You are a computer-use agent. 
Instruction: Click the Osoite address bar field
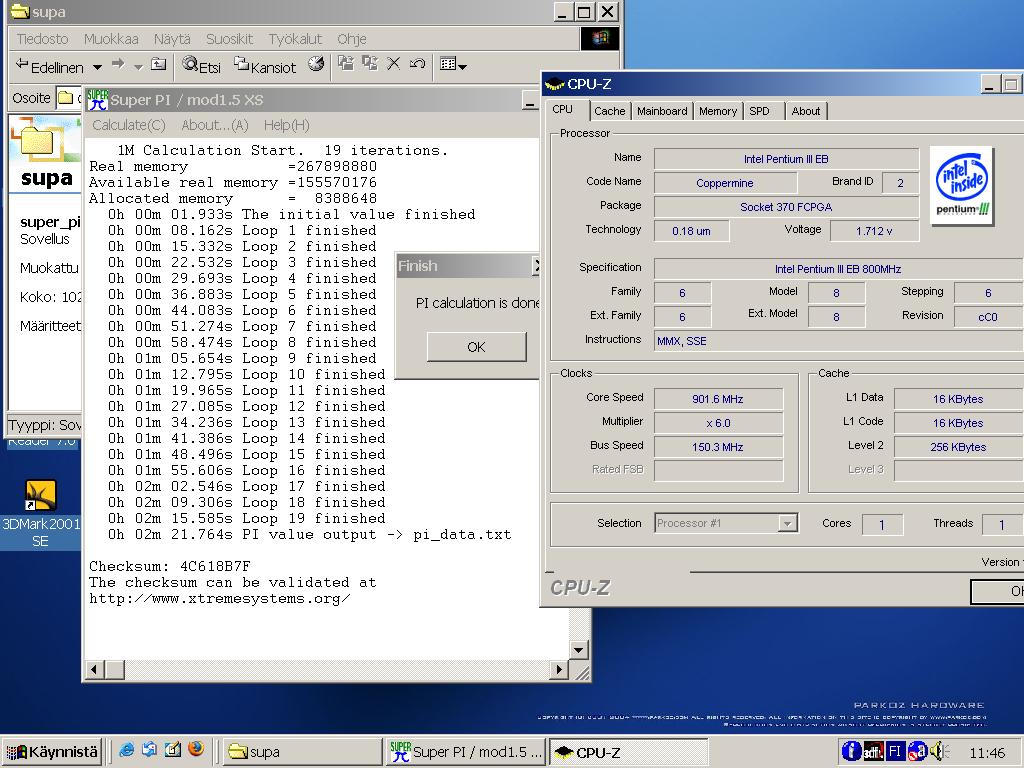[x=68, y=98]
